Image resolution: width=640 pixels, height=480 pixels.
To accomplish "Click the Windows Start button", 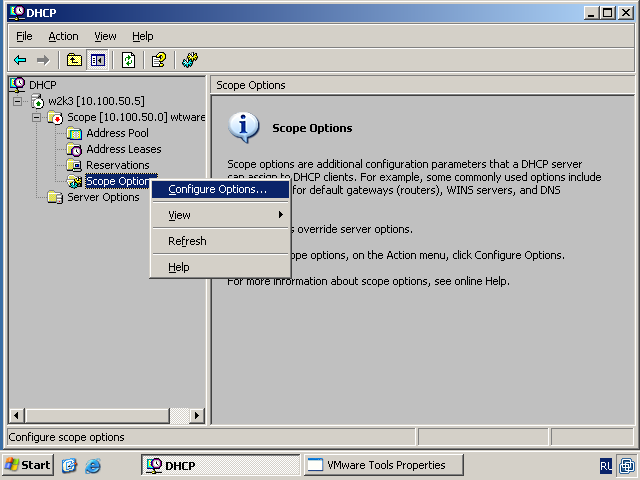I will click(27, 465).
